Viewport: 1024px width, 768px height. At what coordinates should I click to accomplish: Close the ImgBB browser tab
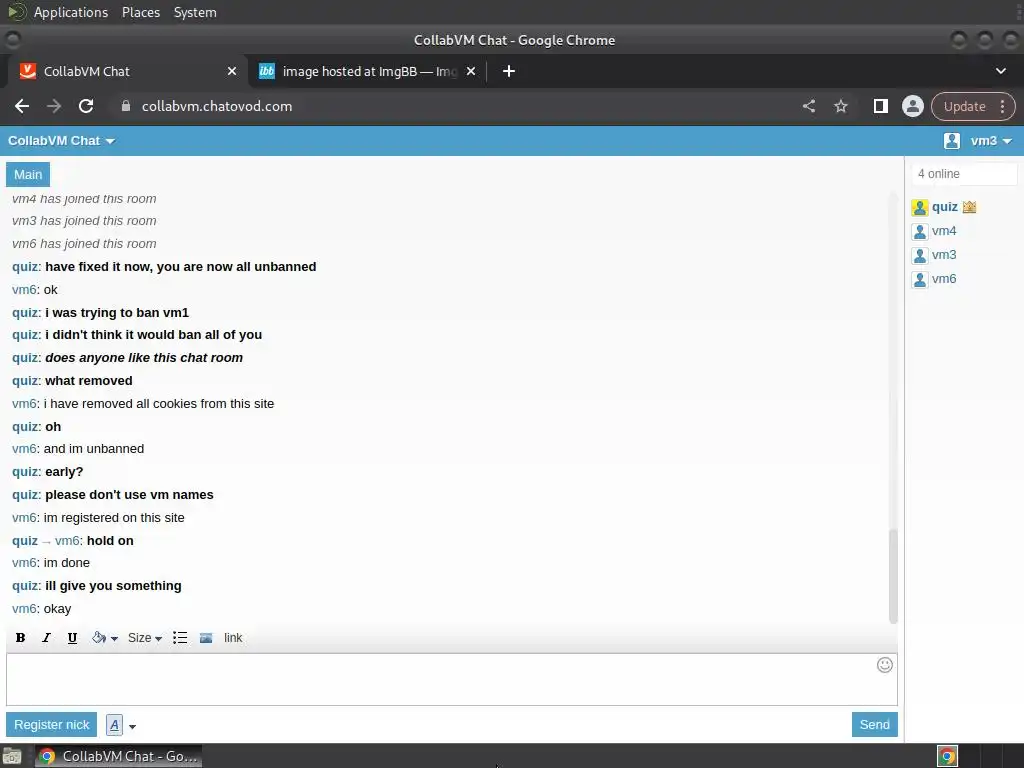[471, 71]
